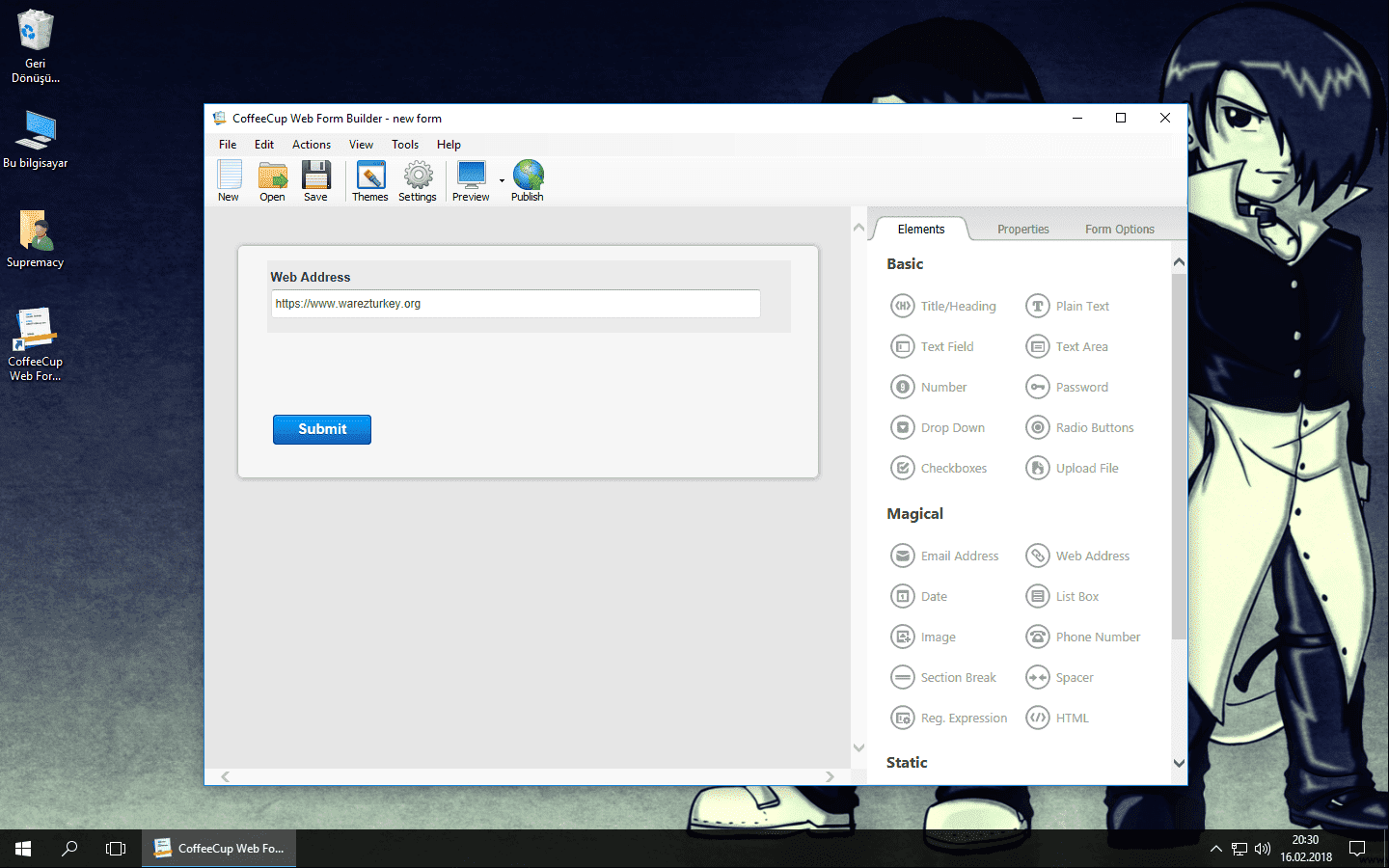
Task: Publish the form via the globe icon
Action: pyautogui.click(x=528, y=181)
